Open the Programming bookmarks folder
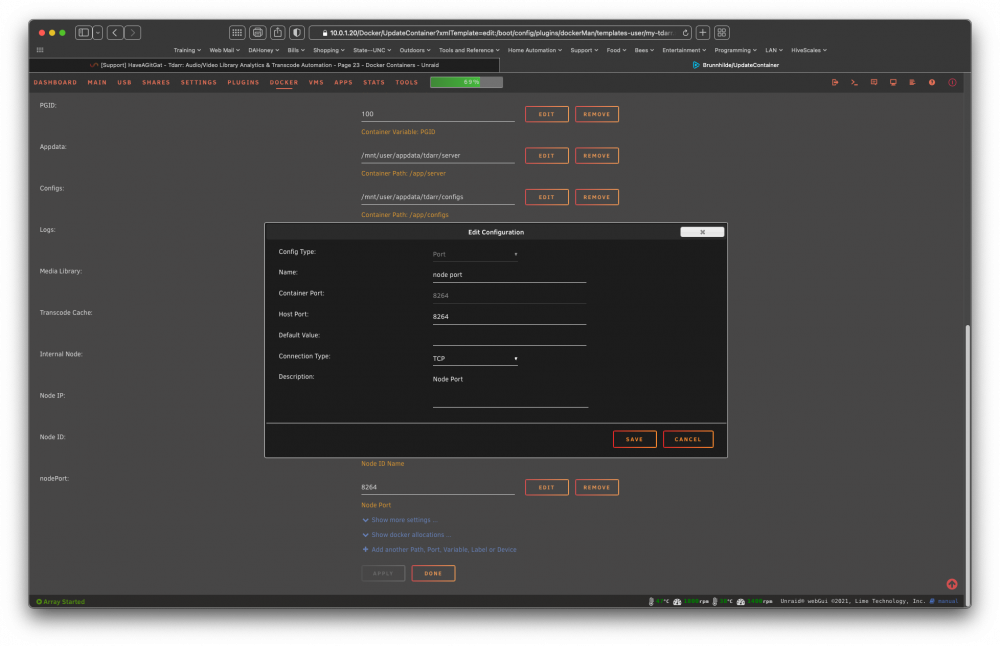Viewport: 1000px width, 646px height. (x=735, y=50)
